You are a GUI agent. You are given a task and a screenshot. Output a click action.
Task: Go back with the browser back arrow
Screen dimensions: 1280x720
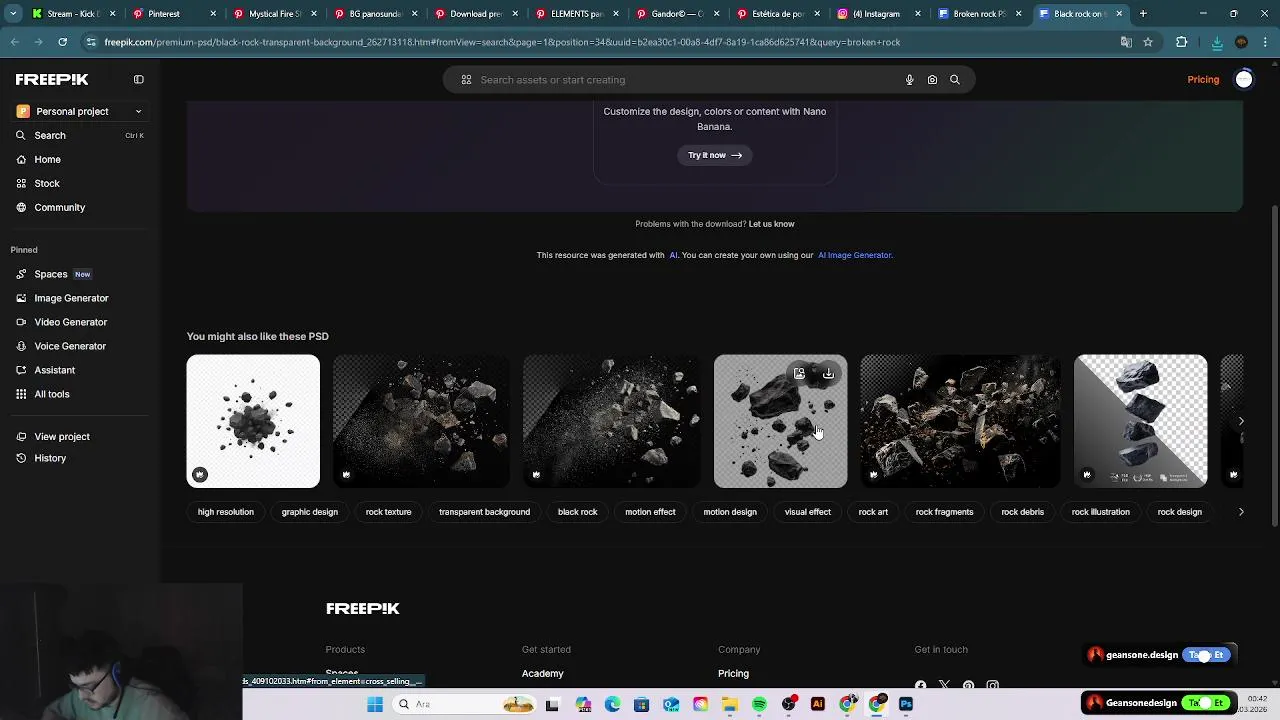click(x=15, y=42)
